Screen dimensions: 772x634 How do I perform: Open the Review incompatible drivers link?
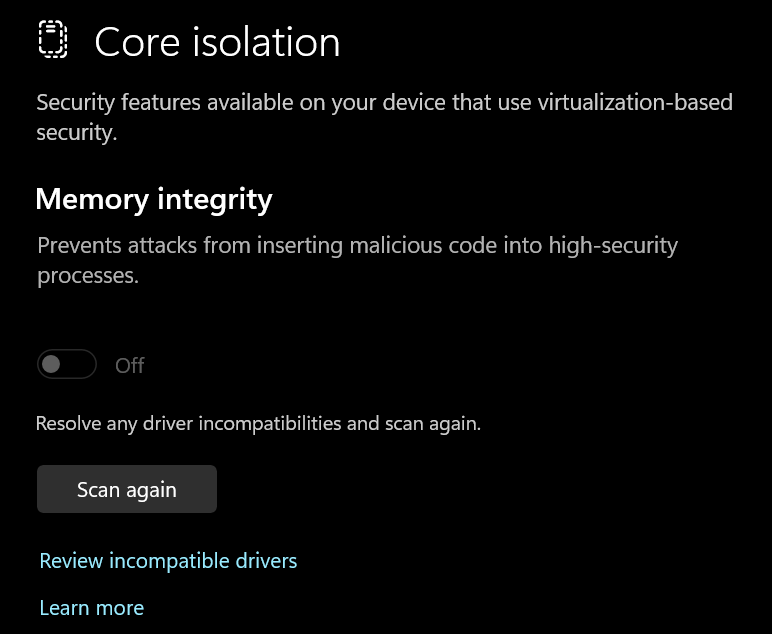[168, 561]
